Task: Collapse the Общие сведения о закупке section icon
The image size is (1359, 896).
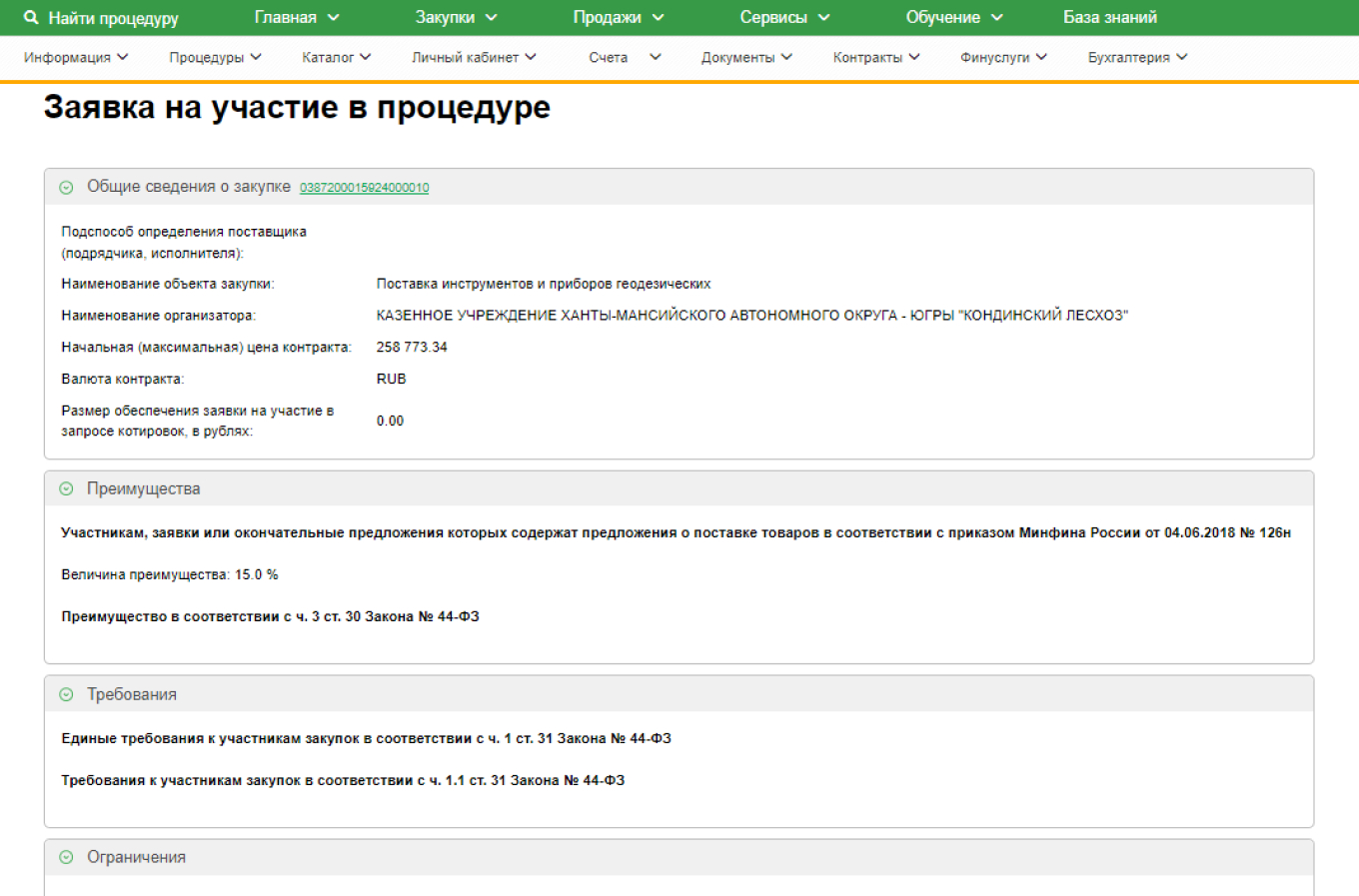Action: click(x=66, y=186)
